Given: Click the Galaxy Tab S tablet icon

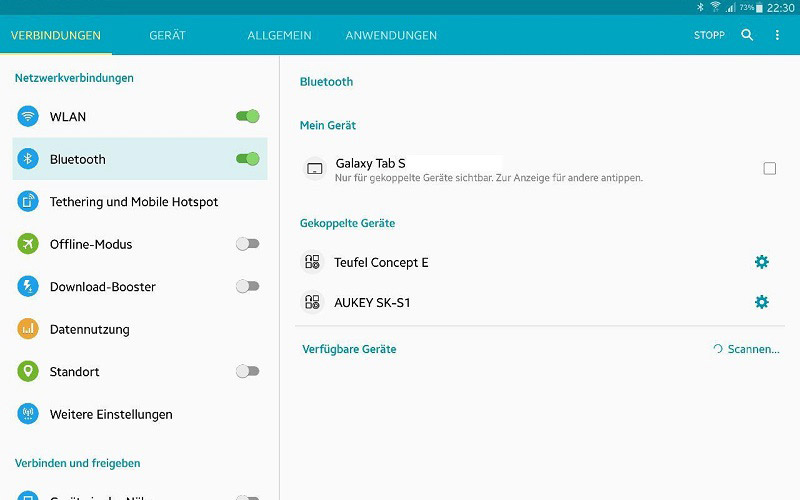Looking at the screenshot, I should (x=314, y=169).
